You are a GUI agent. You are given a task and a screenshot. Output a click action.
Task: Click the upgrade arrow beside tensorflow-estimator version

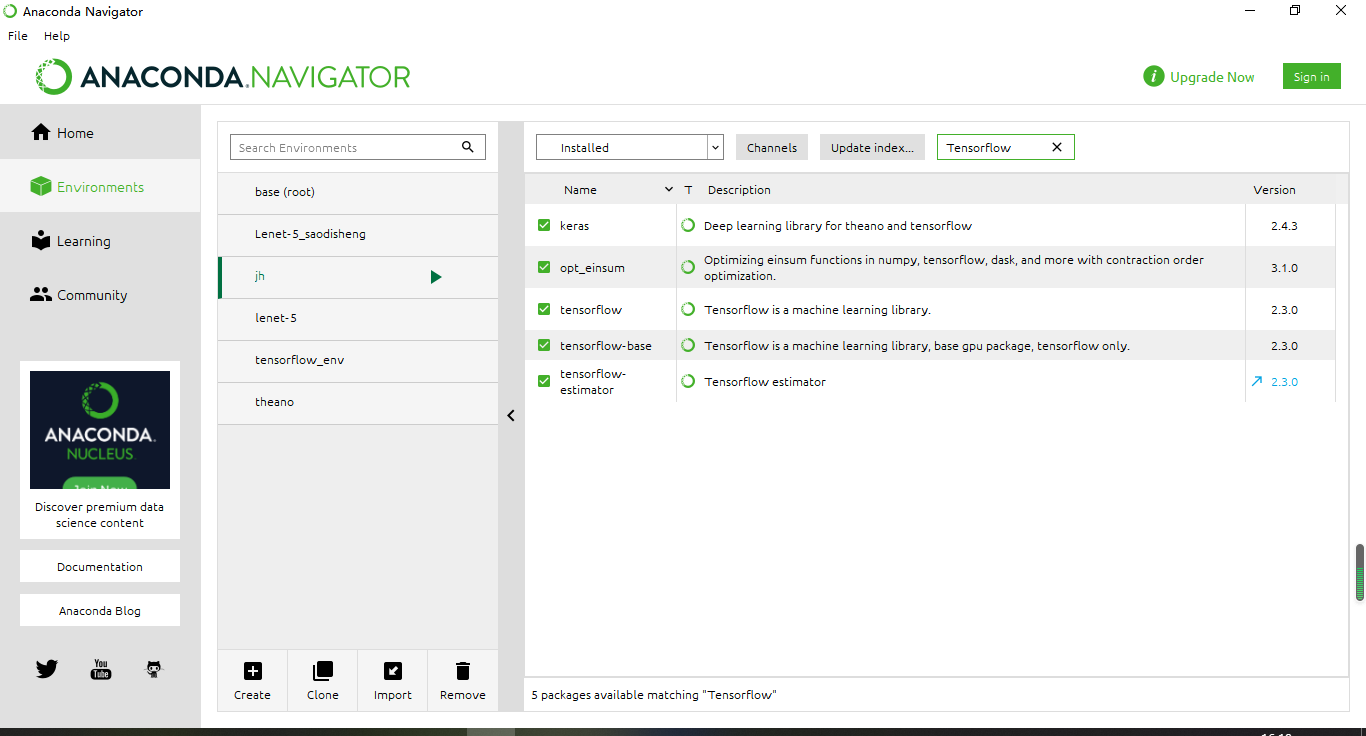(x=1257, y=381)
